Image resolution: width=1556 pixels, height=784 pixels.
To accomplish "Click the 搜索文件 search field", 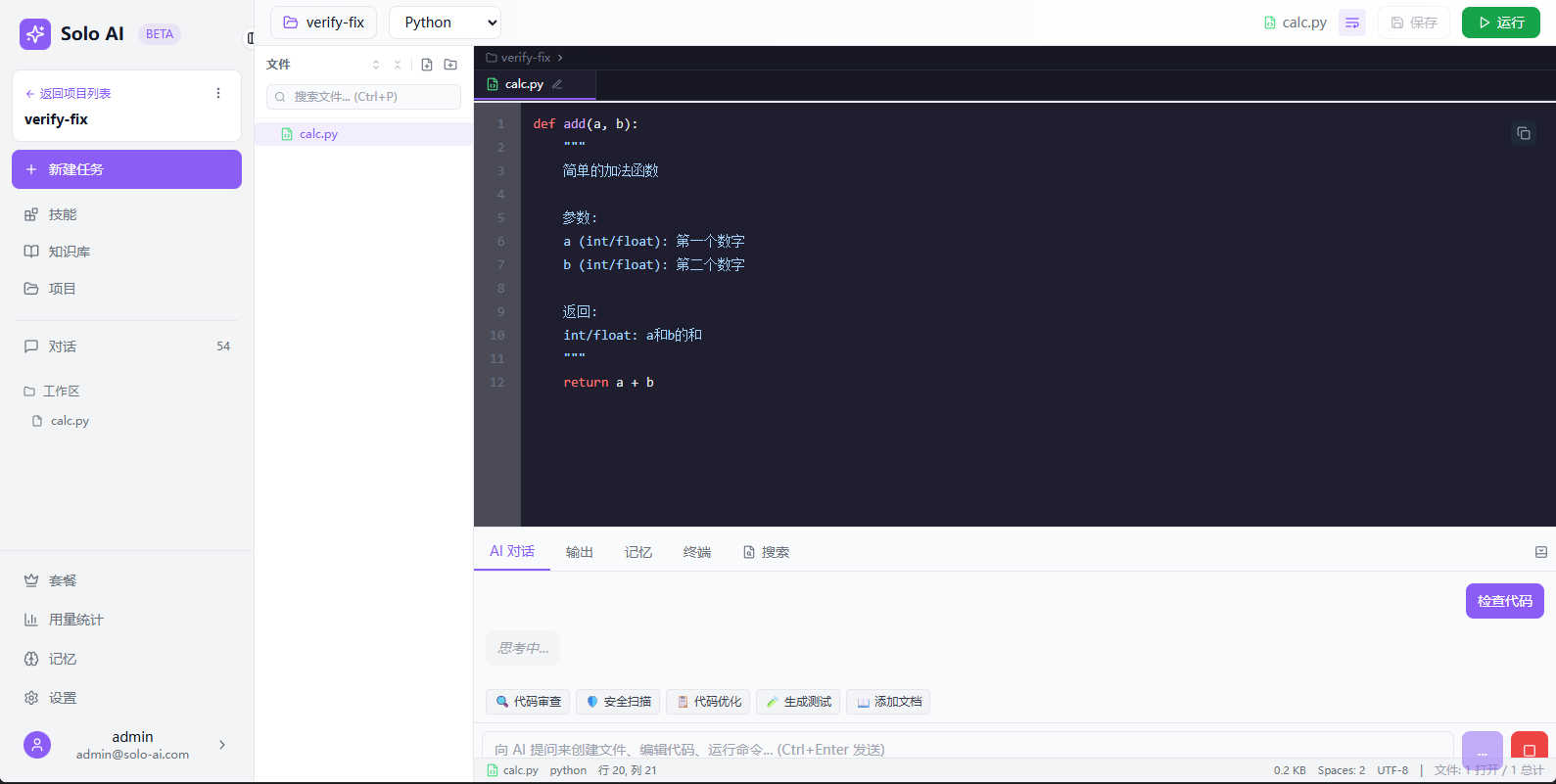I will click(363, 97).
